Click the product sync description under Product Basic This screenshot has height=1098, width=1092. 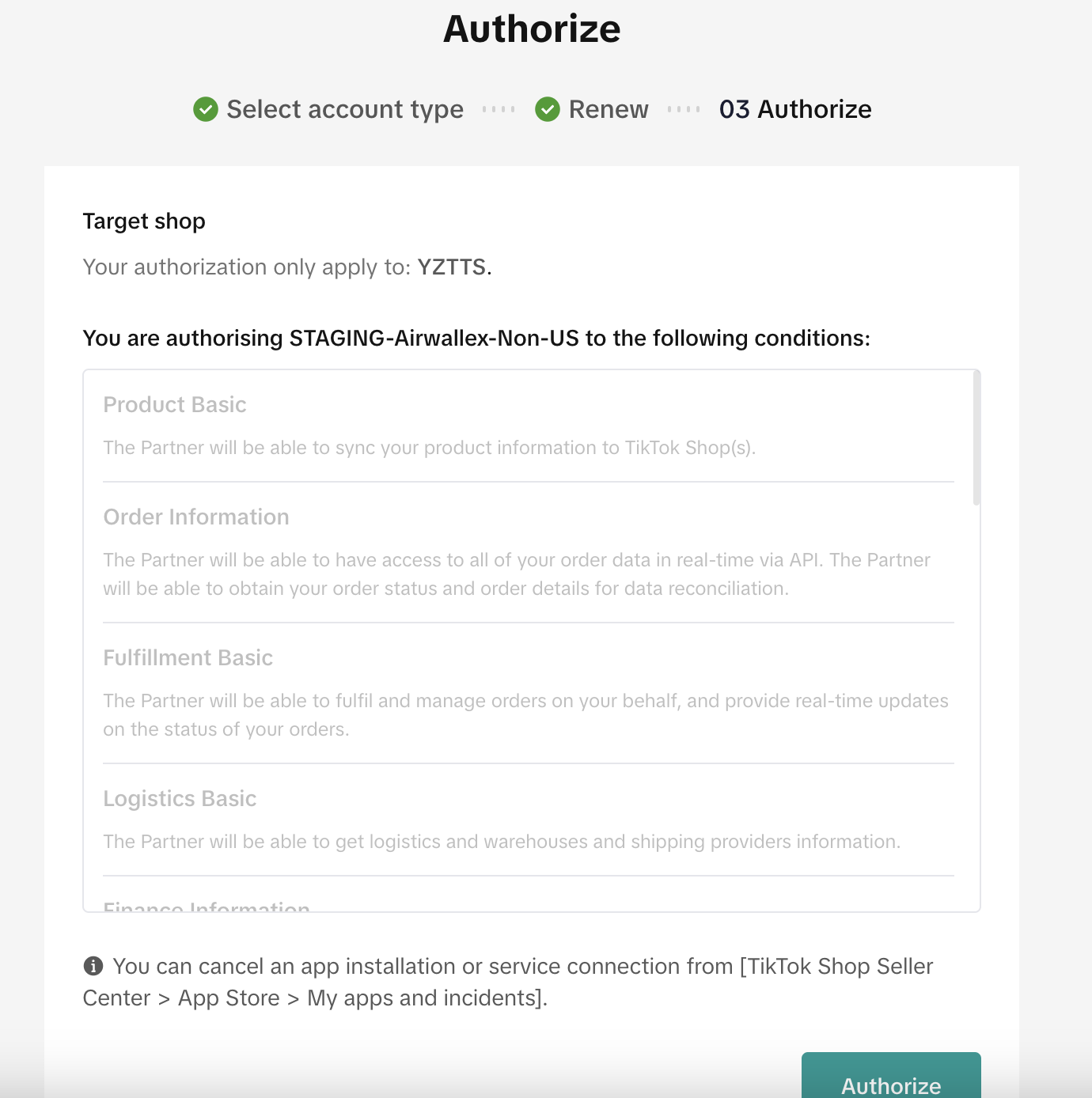[429, 448]
